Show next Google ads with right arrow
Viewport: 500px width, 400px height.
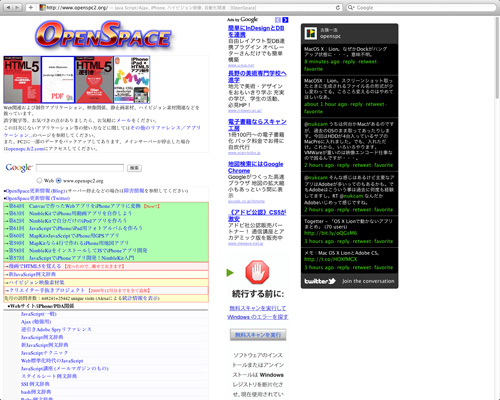[x=285, y=20]
